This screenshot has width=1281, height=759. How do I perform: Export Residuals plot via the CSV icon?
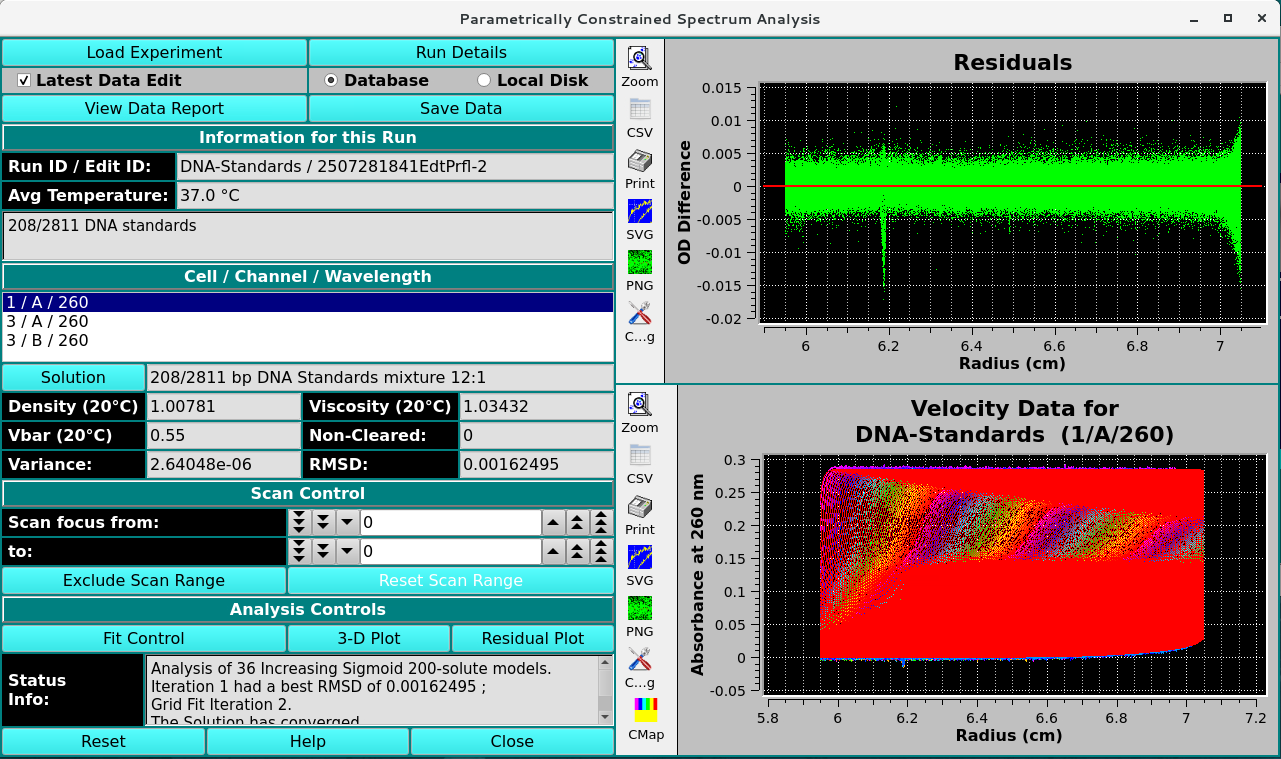pos(640,111)
